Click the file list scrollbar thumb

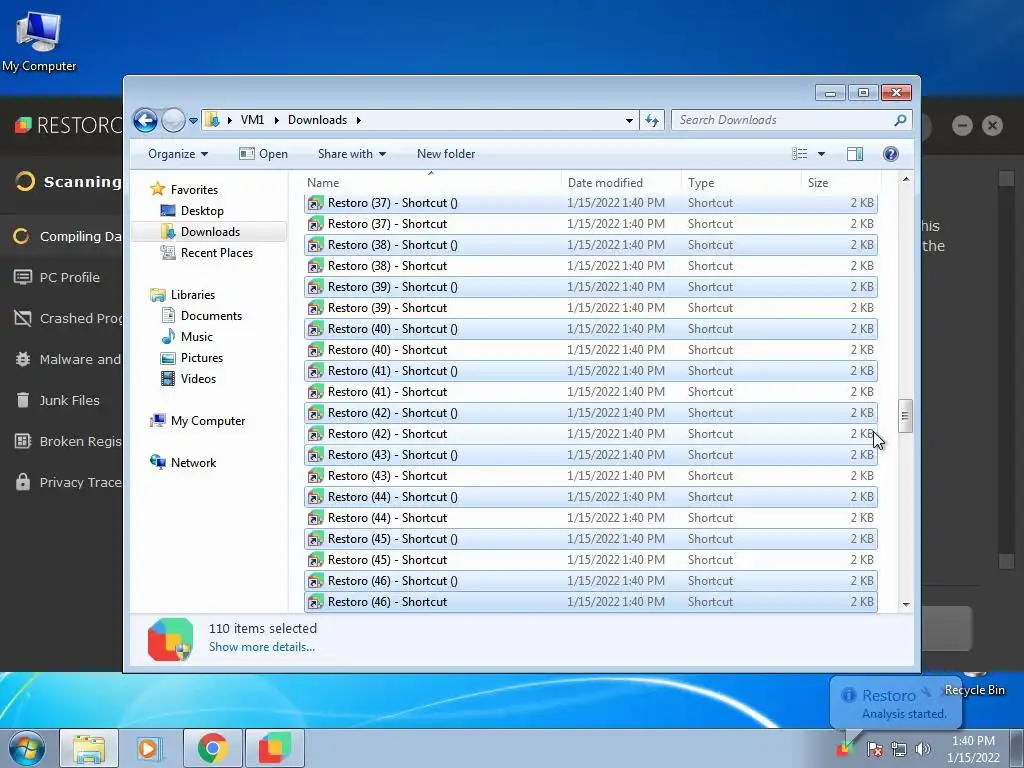click(905, 416)
